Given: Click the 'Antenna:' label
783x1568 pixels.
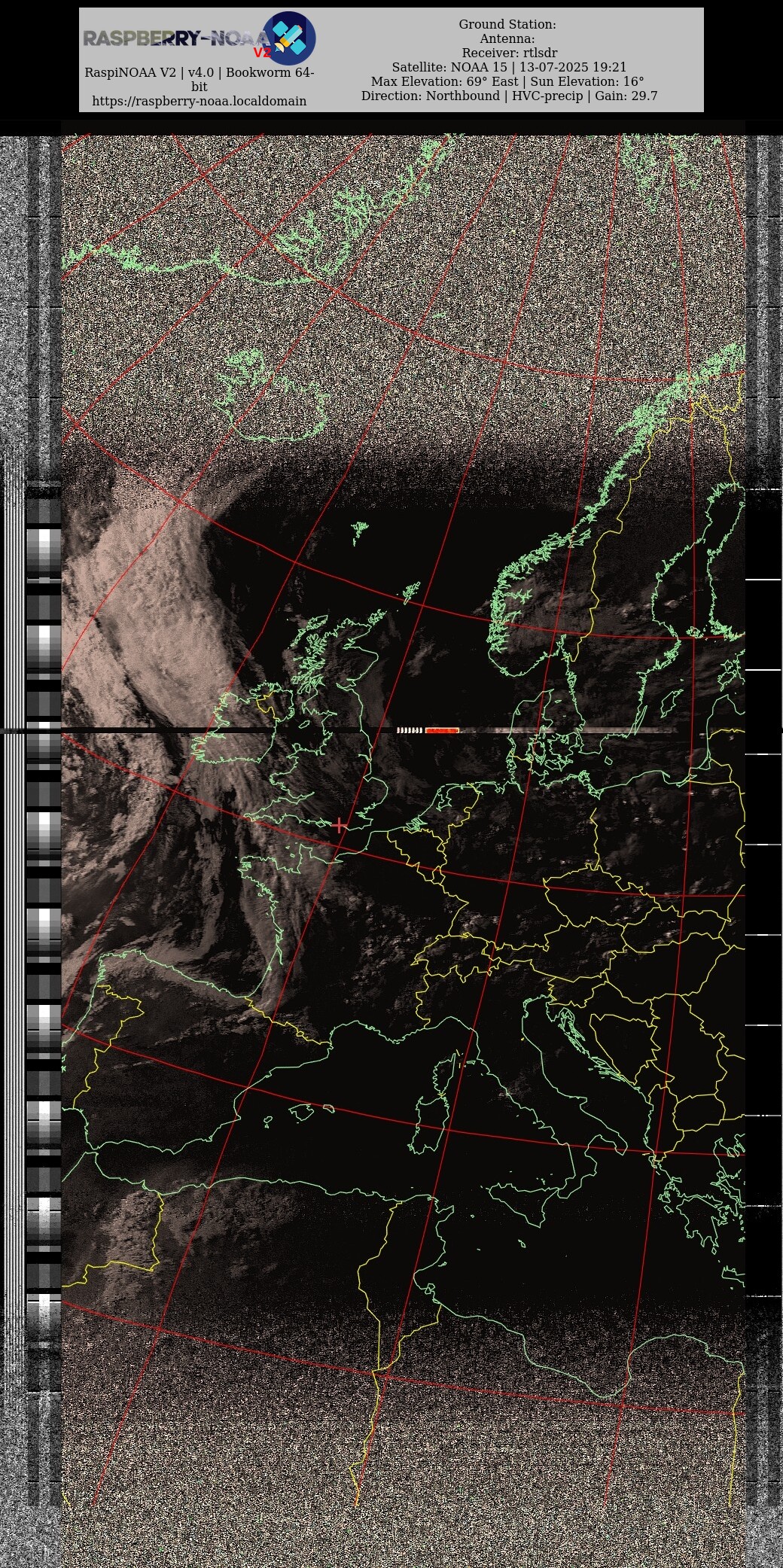Looking at the screenshot, I should pyautogui.click(x=507, y=39).
